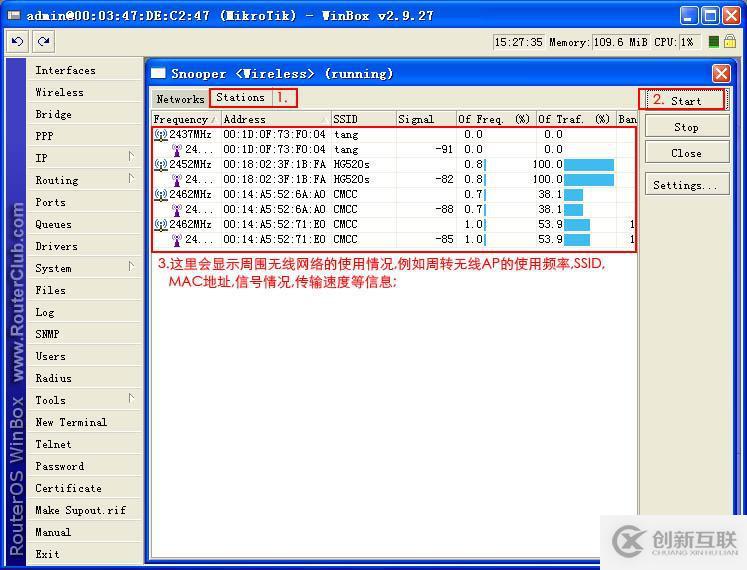
Task: Click Exit in the sidebar
Action: (x=85, y=554)
